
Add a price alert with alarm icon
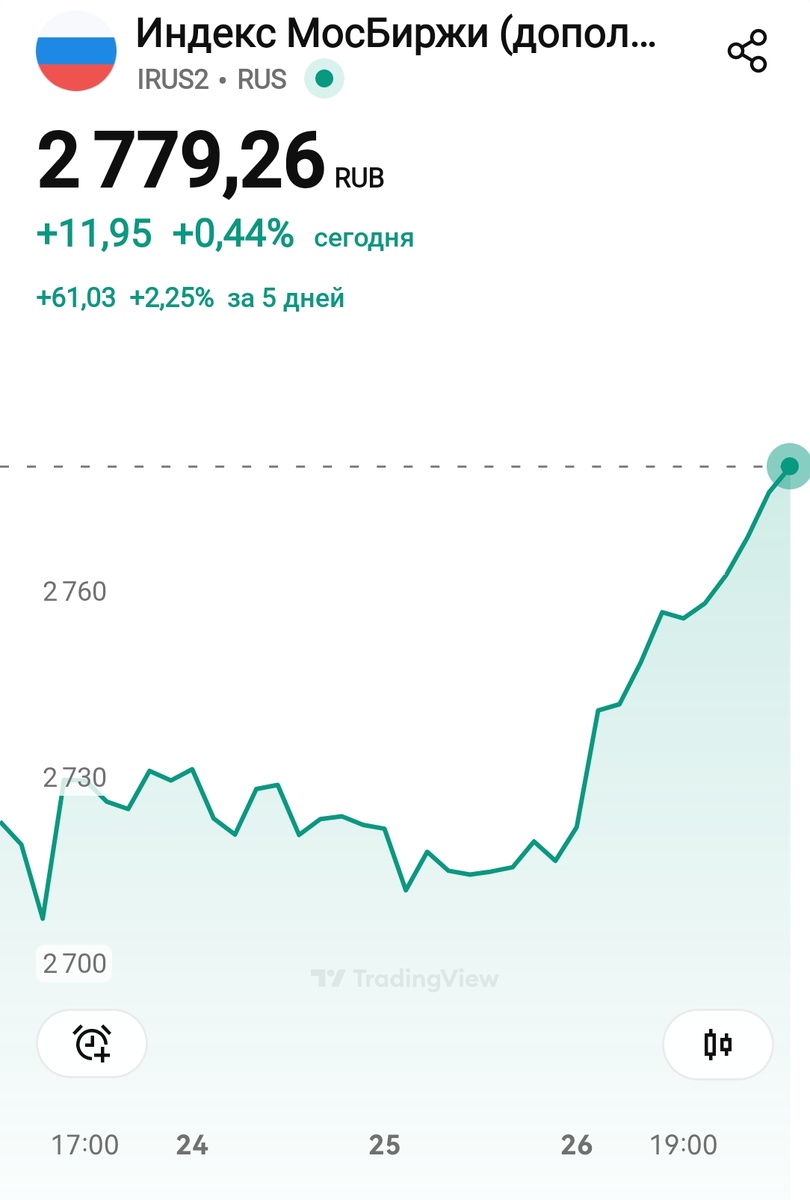coord(92,1044)
